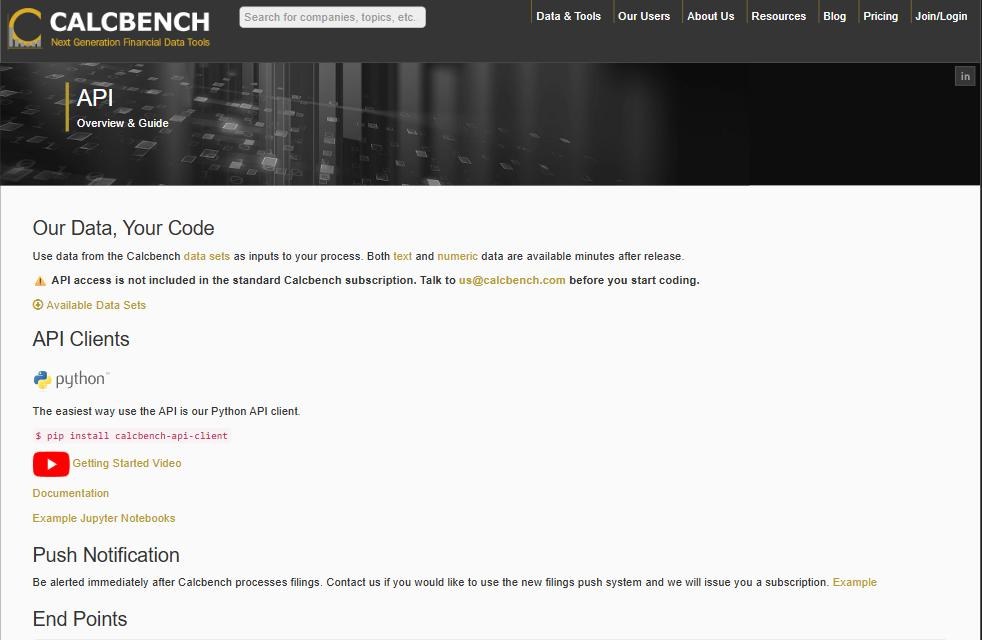Click the API Clients heading
The image size is (982, 640).
tap(81, 339)
